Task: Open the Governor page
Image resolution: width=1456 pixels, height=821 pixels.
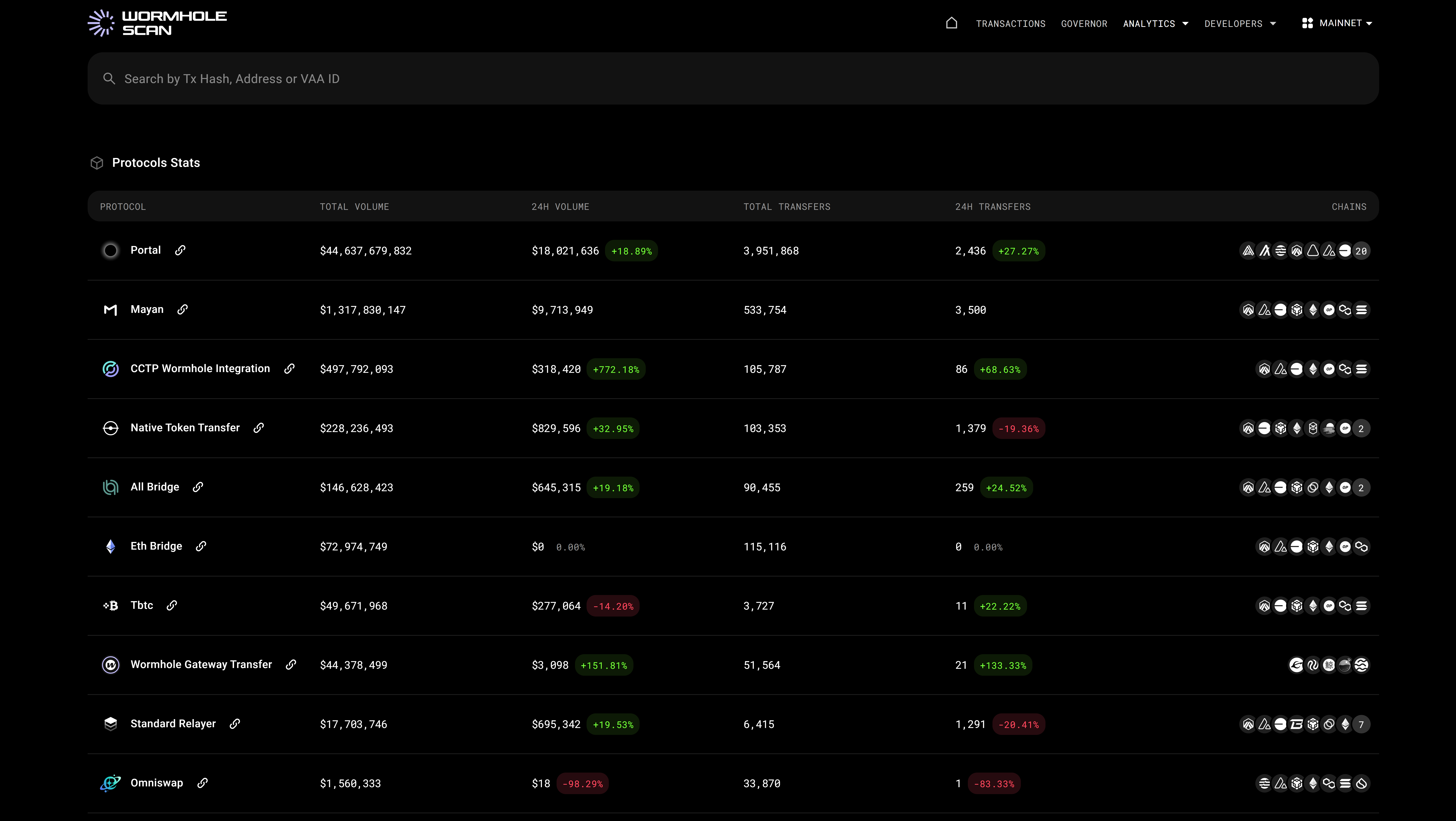Action: click(1084, 24)
